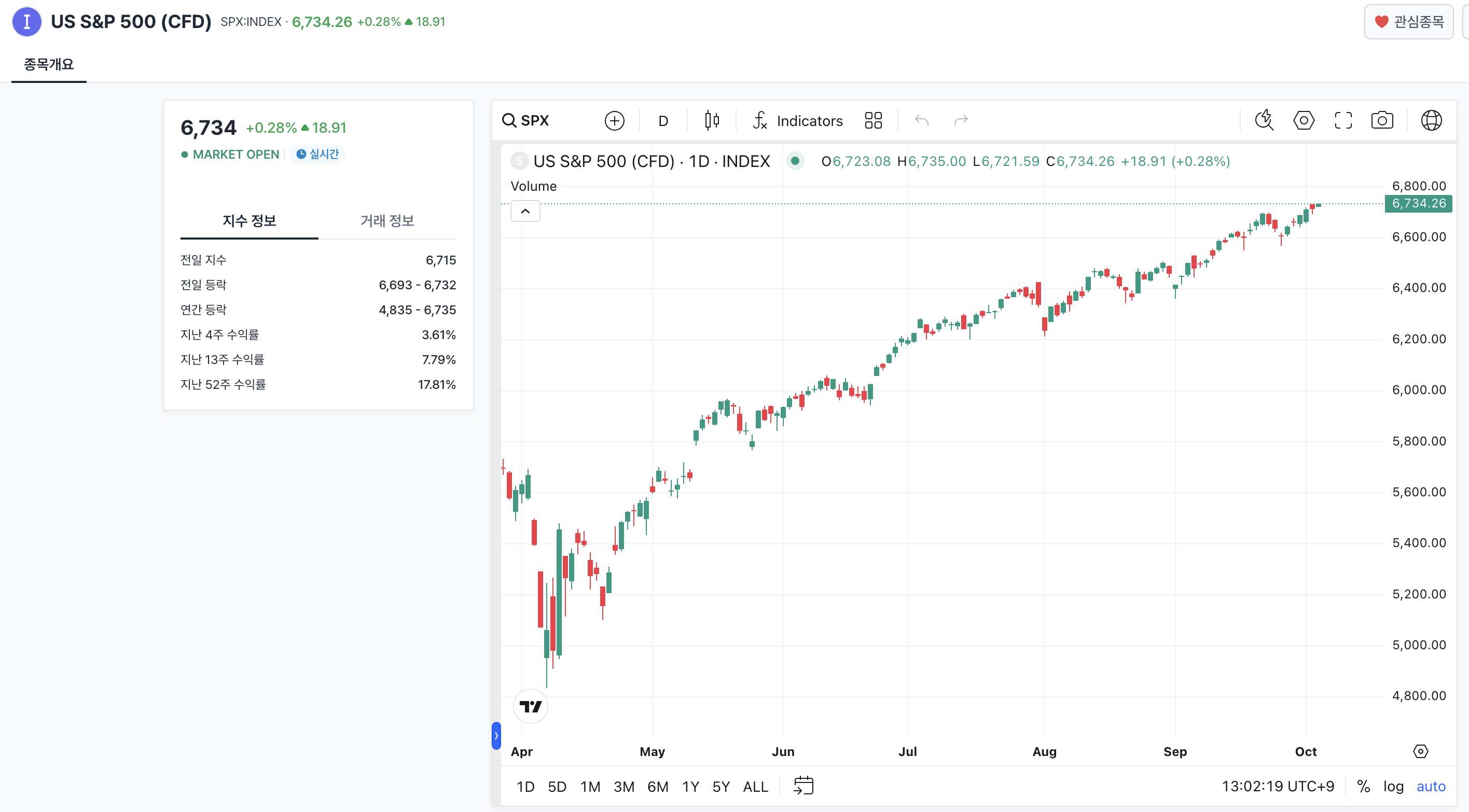Set chart range to 5D
1469x812 pixels.
coord(557,787)
